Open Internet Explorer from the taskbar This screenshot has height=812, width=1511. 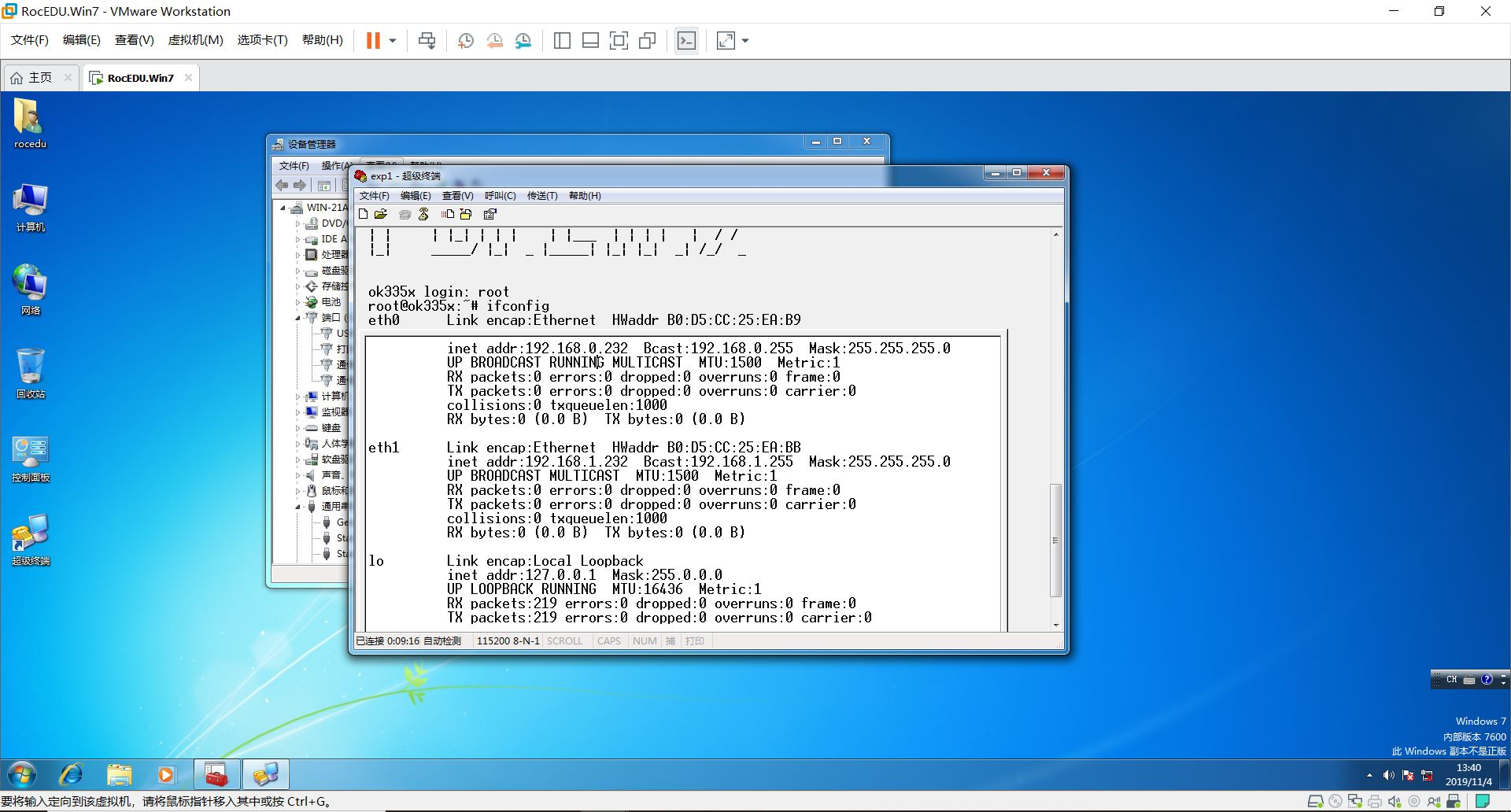pyautogui.click(x=72, y=775)
